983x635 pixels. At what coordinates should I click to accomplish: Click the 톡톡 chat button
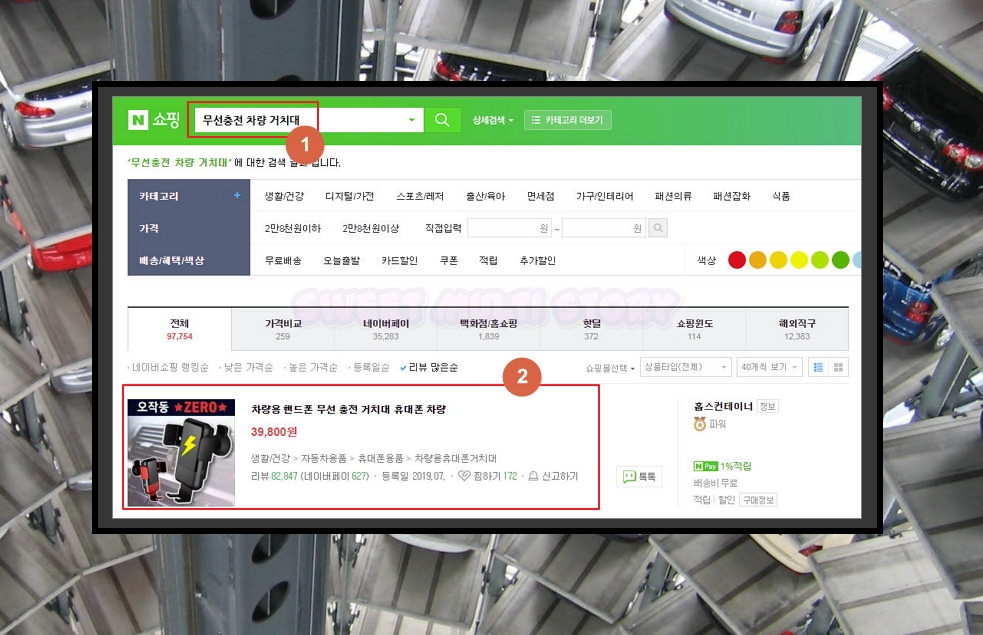[639, 477]
